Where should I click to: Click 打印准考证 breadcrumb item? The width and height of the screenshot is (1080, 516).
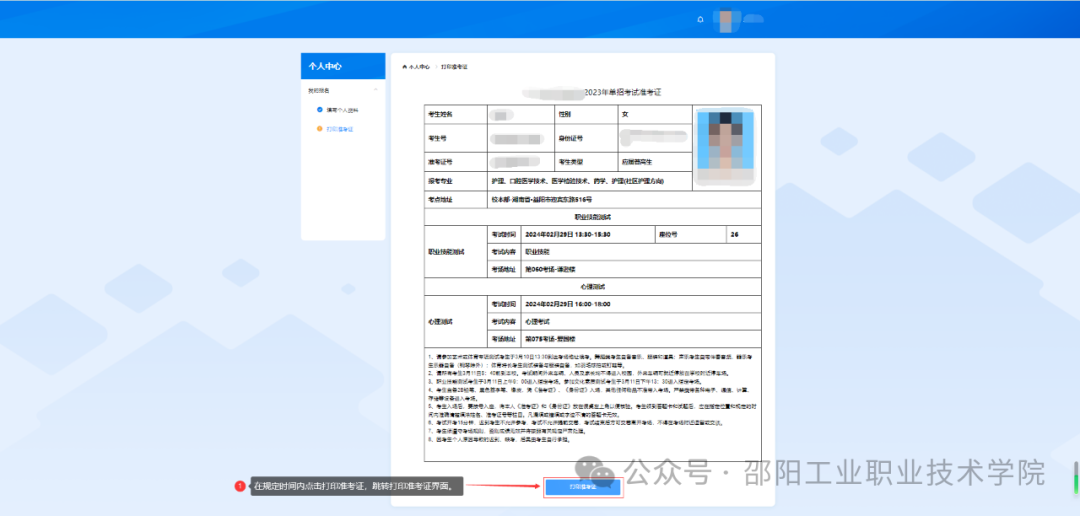click(x=454, y=66)
